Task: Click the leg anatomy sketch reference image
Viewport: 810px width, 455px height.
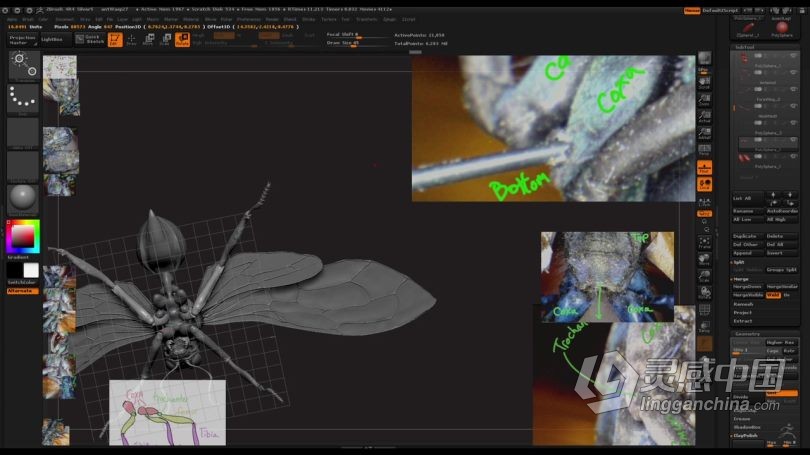Action: (x=167, y=412)
